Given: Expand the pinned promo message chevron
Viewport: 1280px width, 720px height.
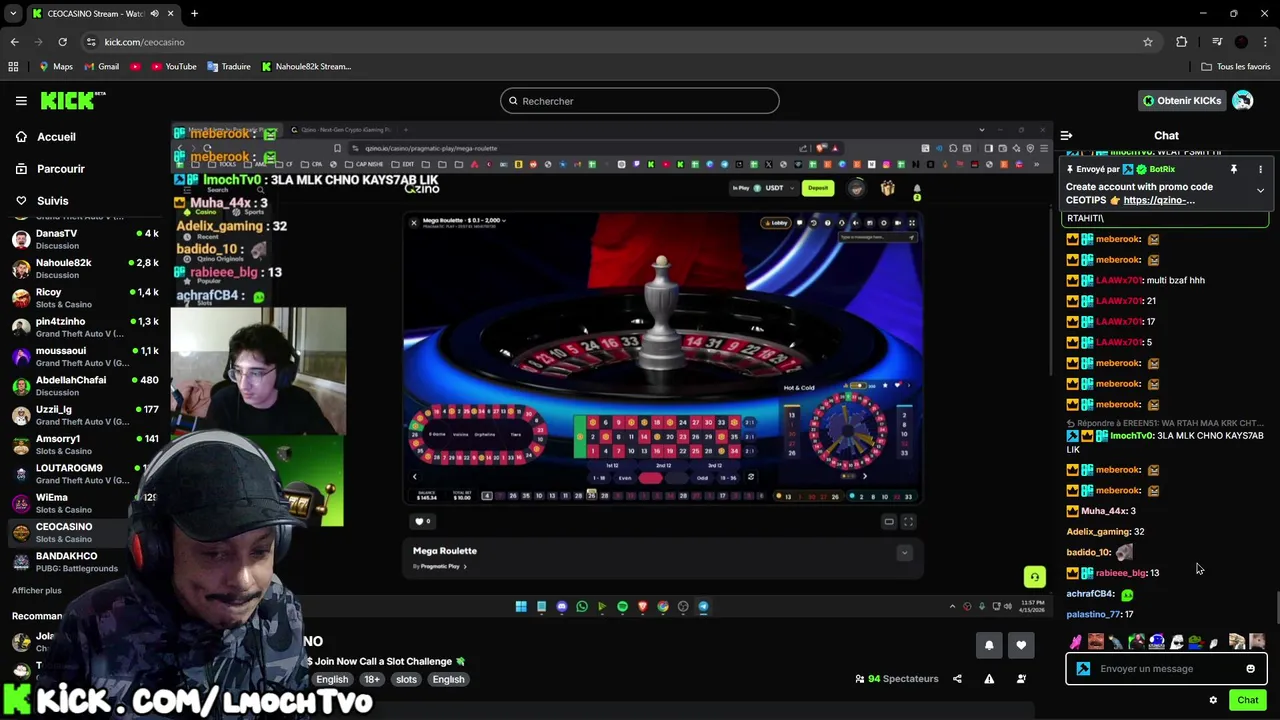Looking at the screenshot, I should pyautogui.click(x=1260, y=190).
